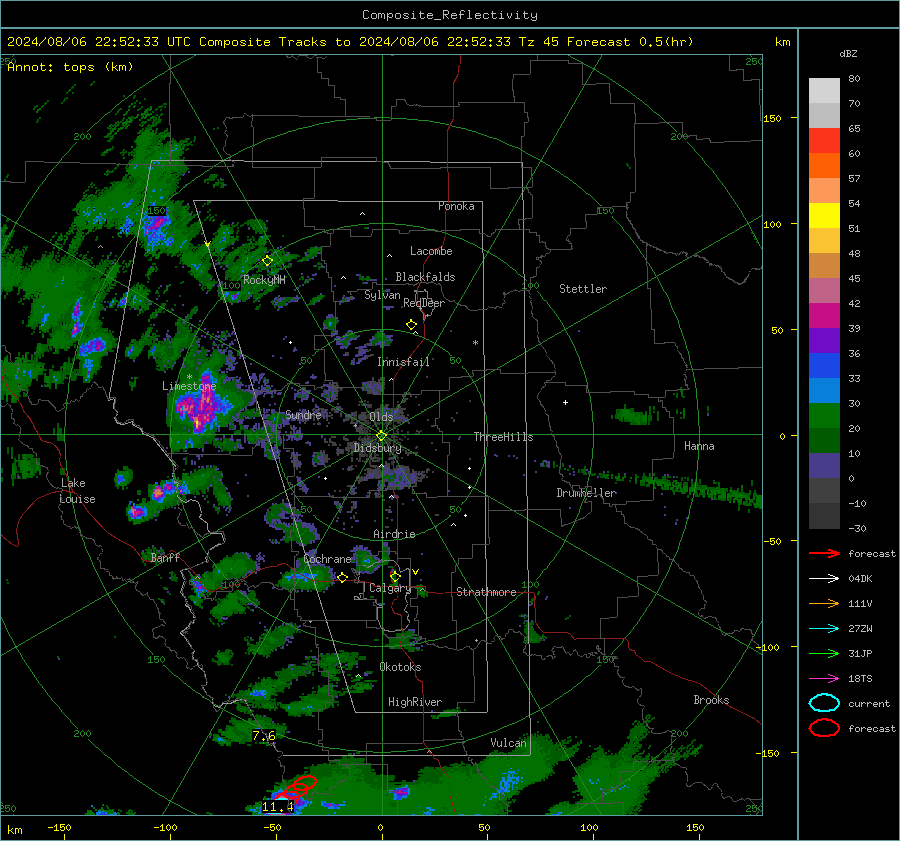The width and height of the screenshot is (900, 841).
Task: Click the RedDeer city label
Action: [424, 303]
